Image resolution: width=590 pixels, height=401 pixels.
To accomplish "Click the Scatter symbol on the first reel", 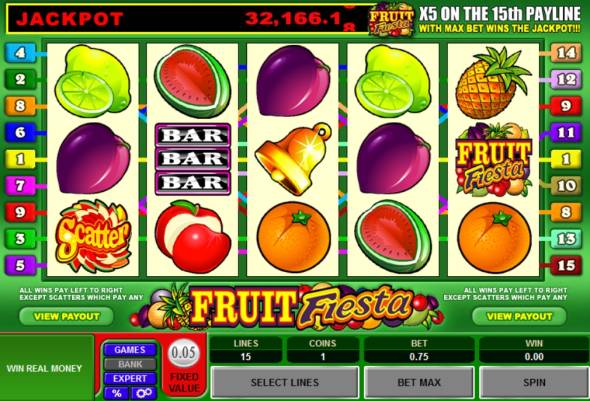I will tap(93, 236).
